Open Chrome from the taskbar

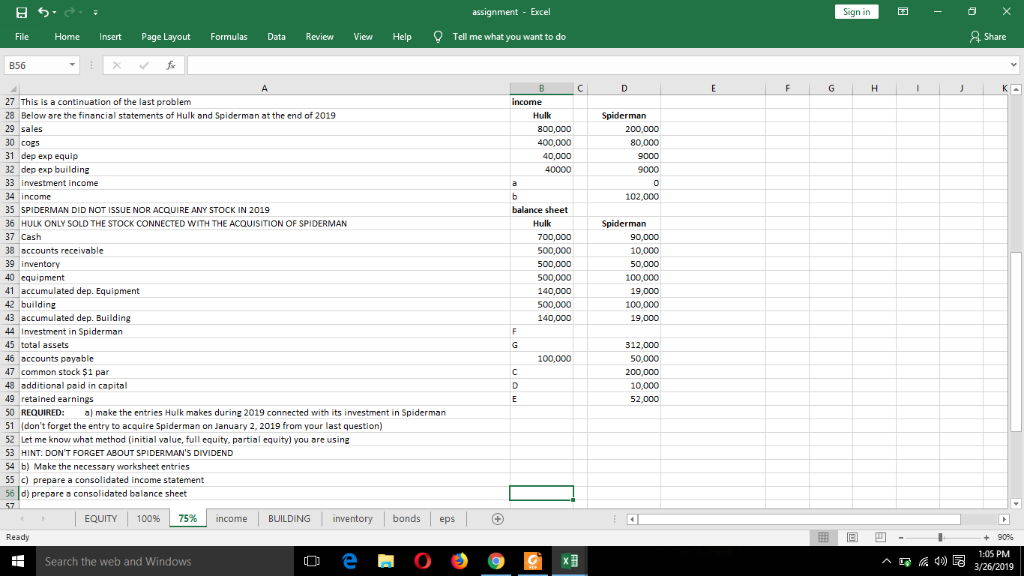point(496,561)
